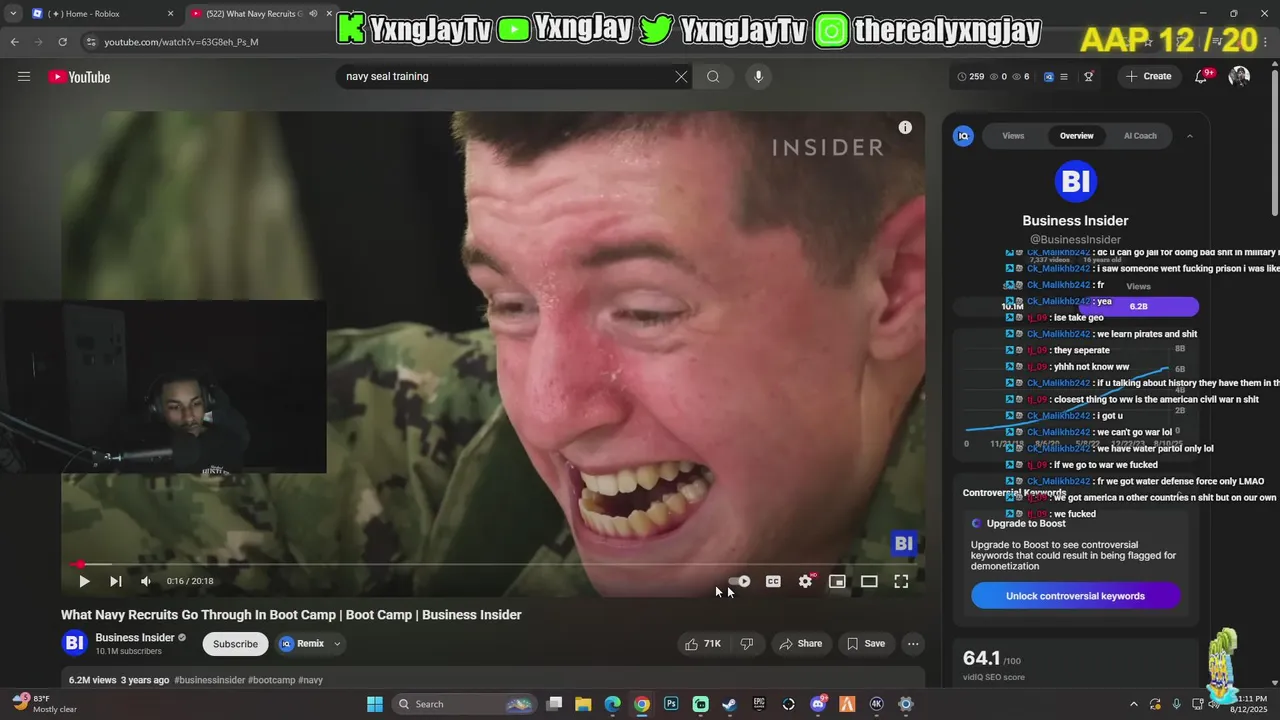
Task: Open the vidIQ trophy achievements icon
Action: tap(1089, 76)
